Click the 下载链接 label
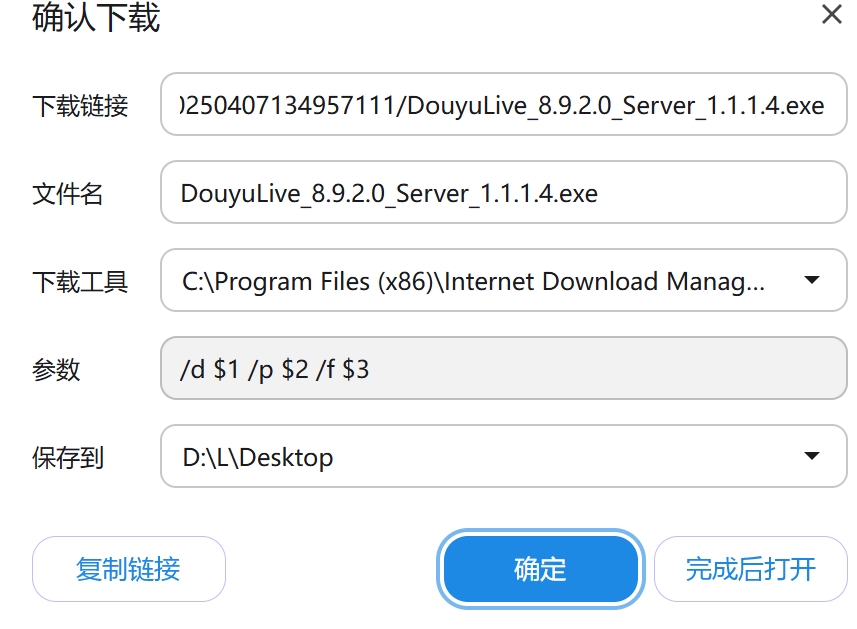 [x=80, y=105]
